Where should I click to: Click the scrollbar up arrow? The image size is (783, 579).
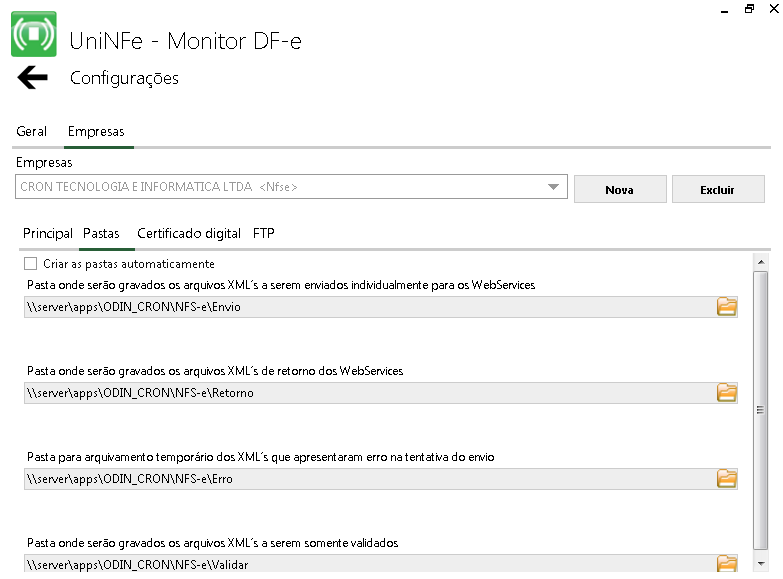click(x=761, y=262)
